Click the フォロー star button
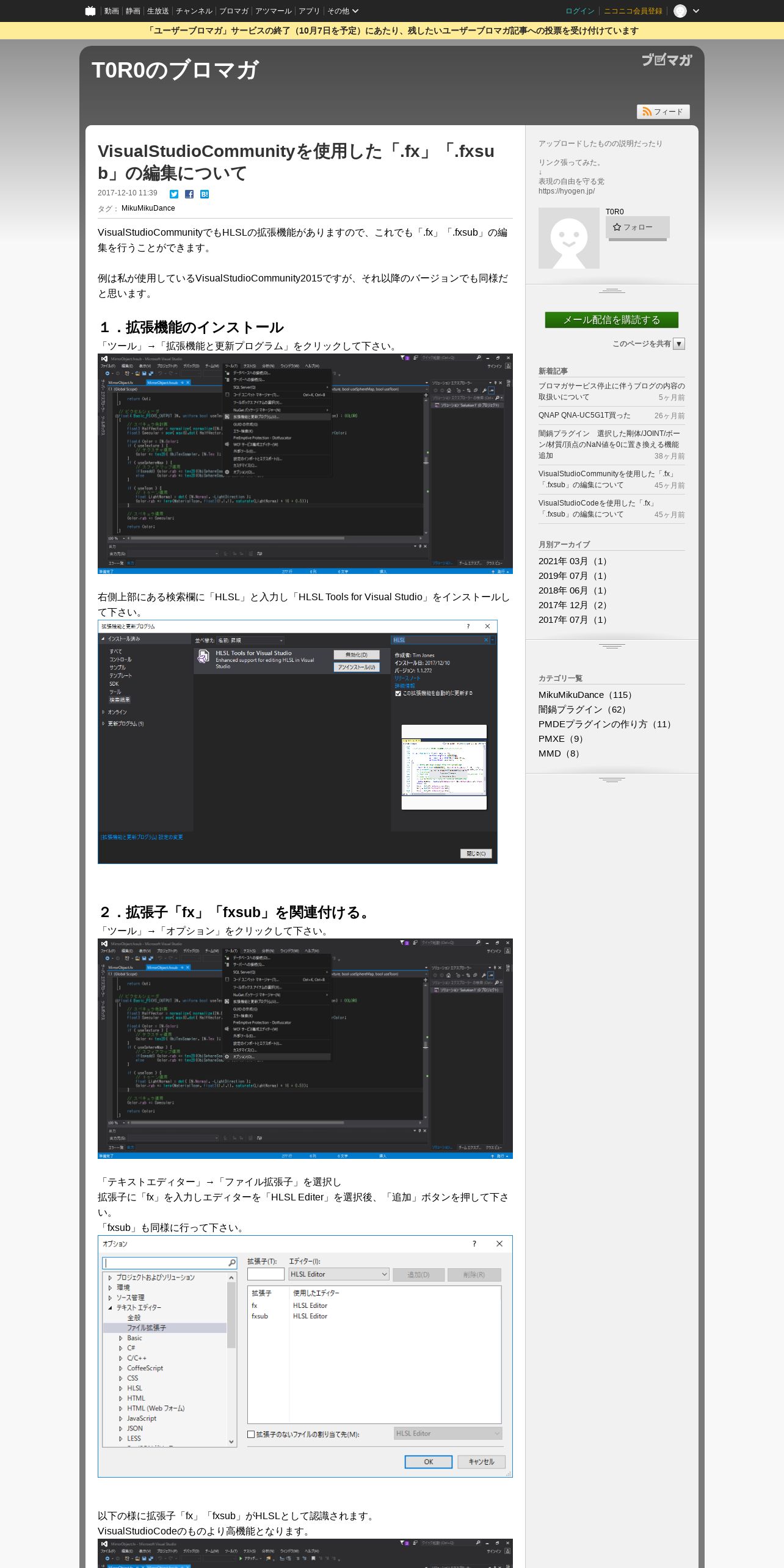Viewport: 784px width, 1568px height. tap(637, 227)
